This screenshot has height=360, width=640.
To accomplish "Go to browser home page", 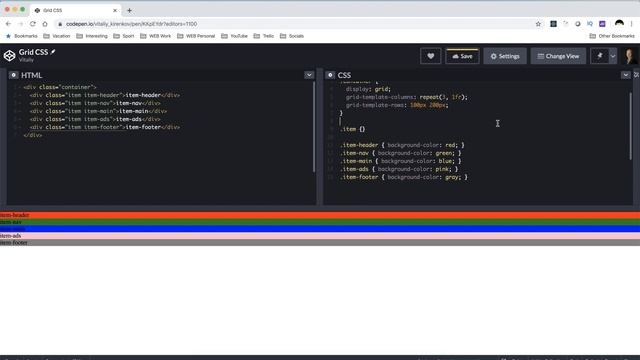I will [x=45, y=24].
